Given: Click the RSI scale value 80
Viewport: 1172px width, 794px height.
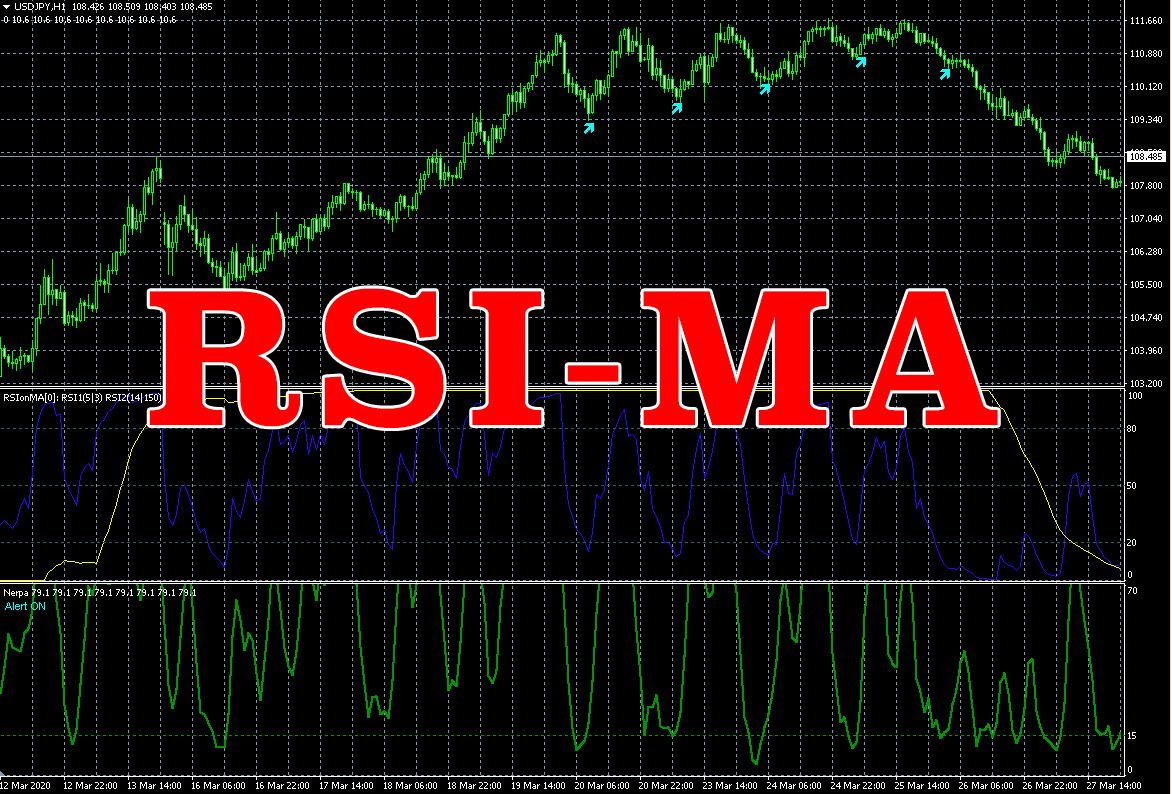Looking at the screenshot, I should pyautogui.click(x=1132, y=428).
